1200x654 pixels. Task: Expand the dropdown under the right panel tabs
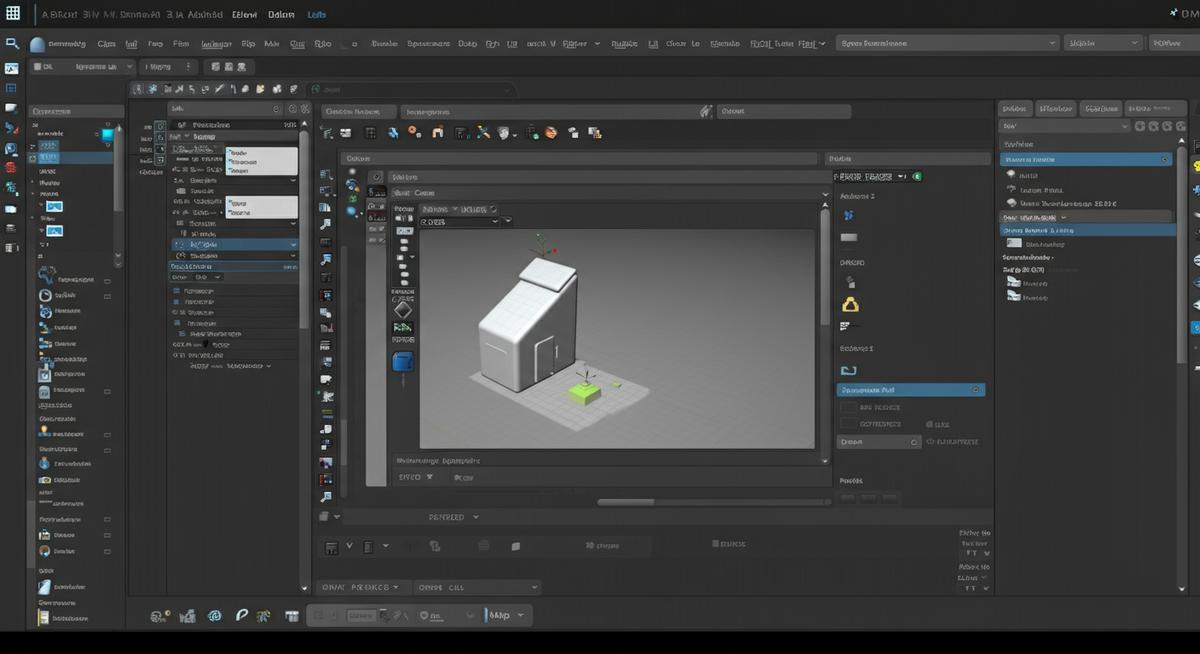pos(1064,127)
